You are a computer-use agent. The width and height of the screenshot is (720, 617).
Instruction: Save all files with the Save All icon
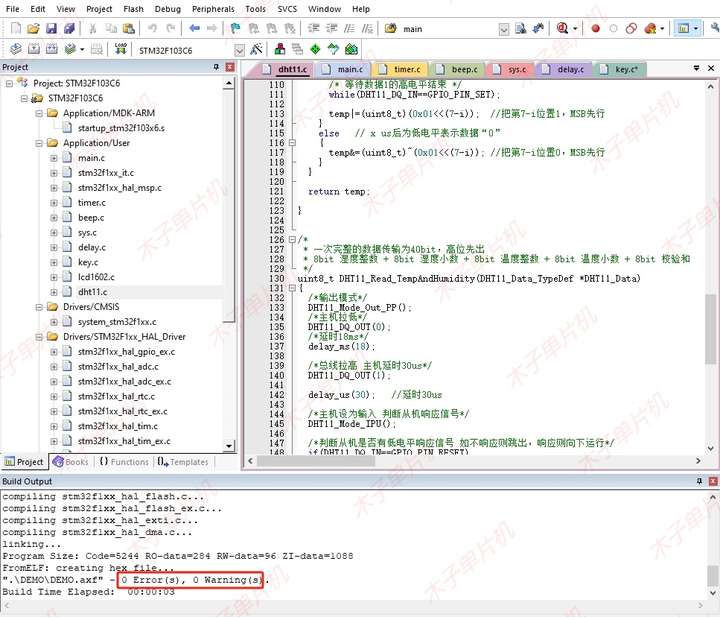click(x=69, y=28)
